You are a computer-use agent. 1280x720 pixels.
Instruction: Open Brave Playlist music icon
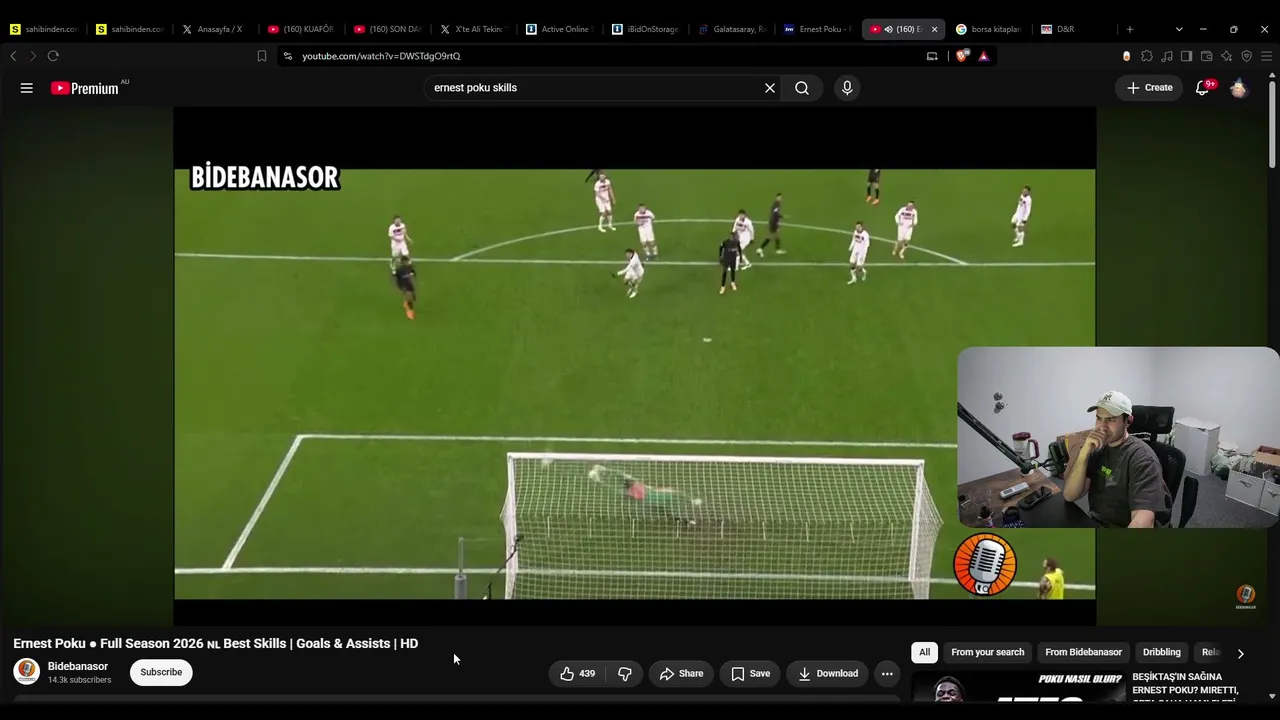(1167, 56)
